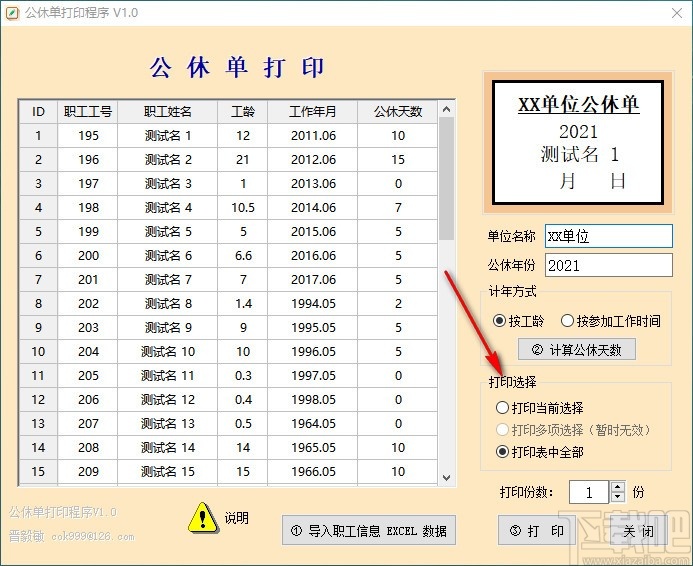The width and height of the screenshot is (693, 566).
Task: Click the 工作年月 column header
Action: [x=312, y=111]
